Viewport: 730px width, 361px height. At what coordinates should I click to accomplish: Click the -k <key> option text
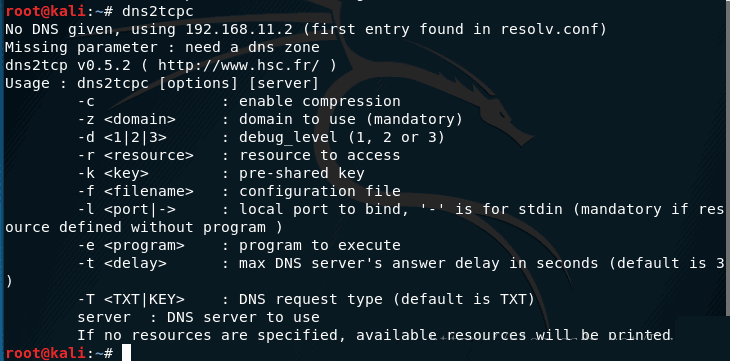[113, 173]
